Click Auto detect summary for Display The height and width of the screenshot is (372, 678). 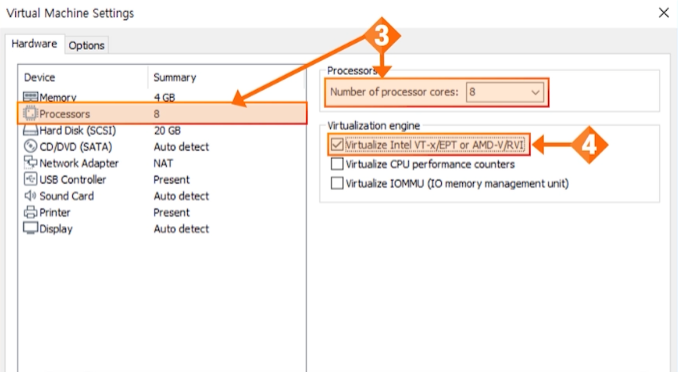(x=181, y=229)
